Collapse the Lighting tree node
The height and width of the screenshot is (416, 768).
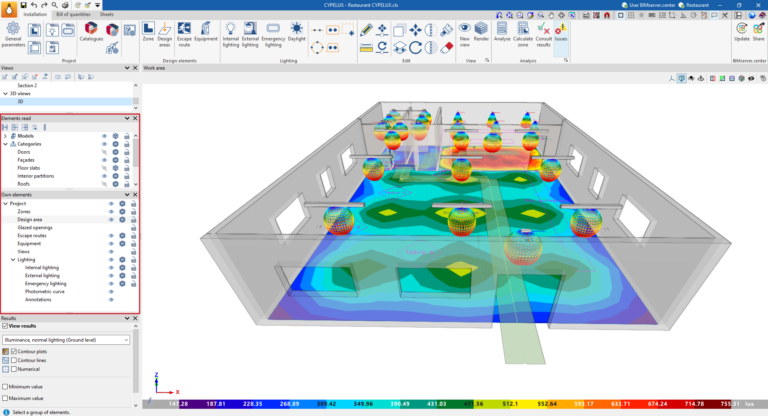13,260
